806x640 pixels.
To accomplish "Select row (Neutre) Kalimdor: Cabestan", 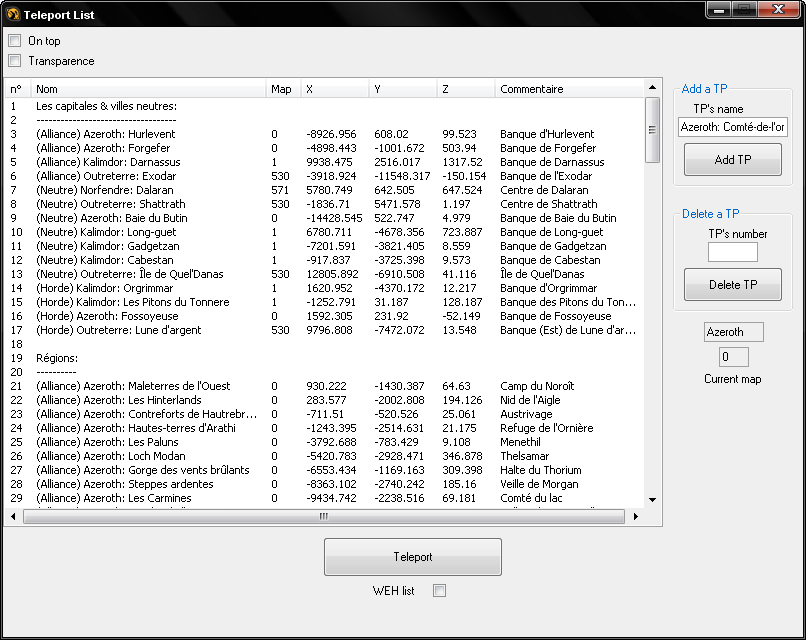I will pyautogui.click(x=324, y=260).
